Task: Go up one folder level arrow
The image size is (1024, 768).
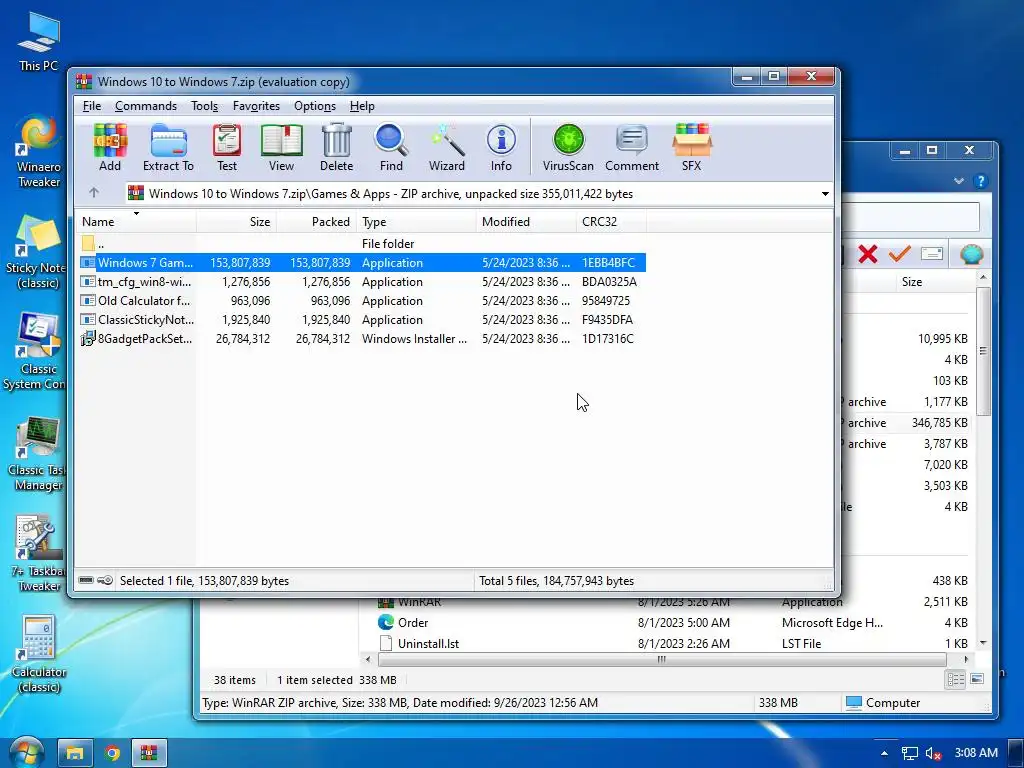Action: pos(93,193)
